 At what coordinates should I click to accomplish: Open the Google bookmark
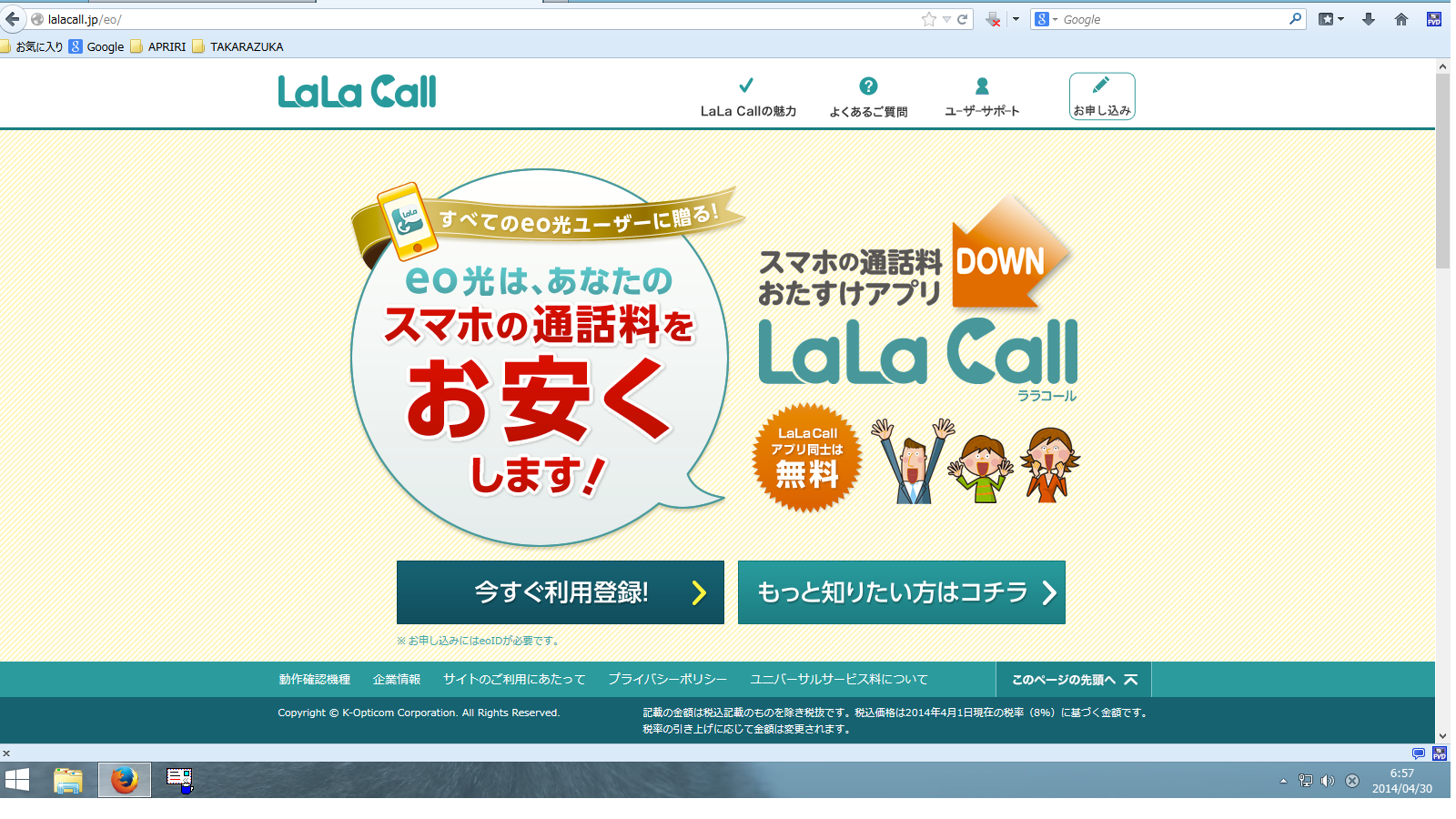pyautogui.click(x=96, y=46)
